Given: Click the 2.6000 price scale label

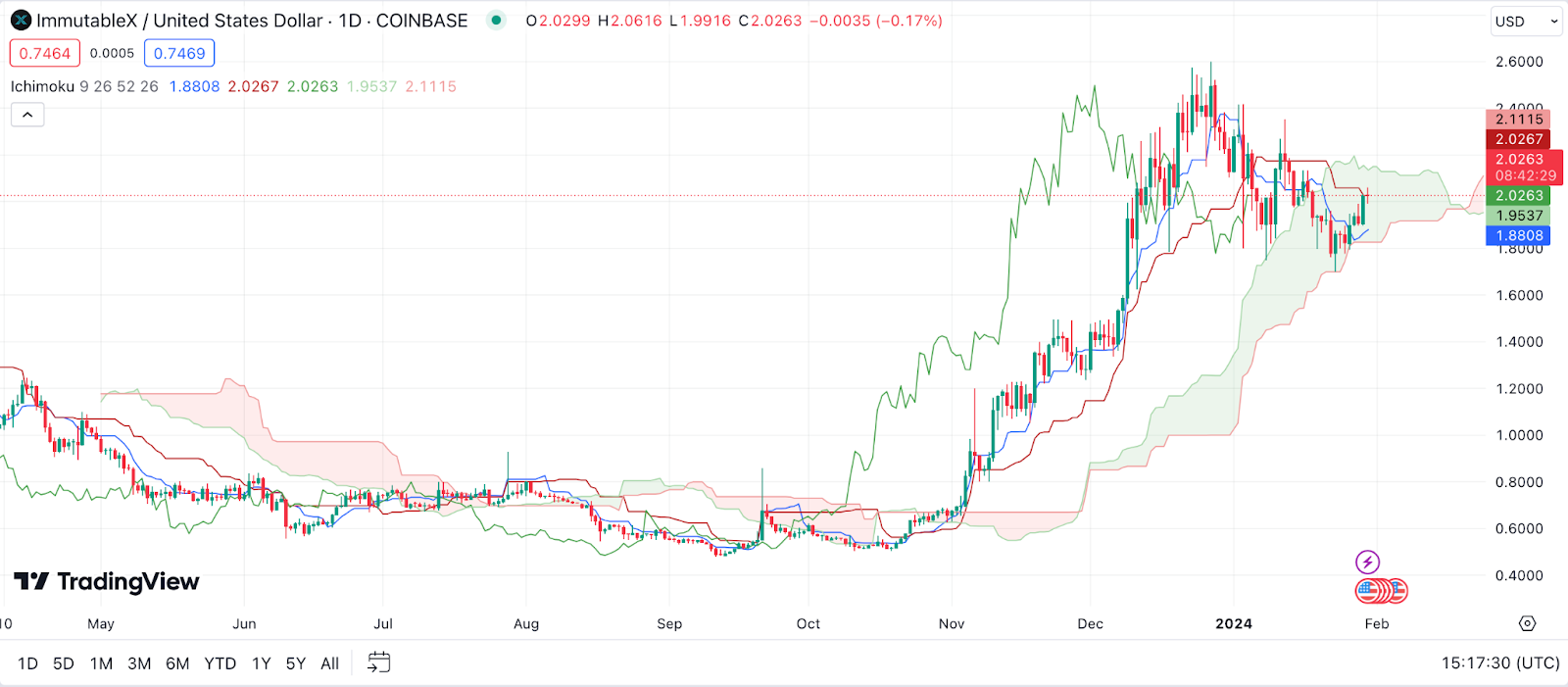Looking at the screenshot, I should point(1519,62).
